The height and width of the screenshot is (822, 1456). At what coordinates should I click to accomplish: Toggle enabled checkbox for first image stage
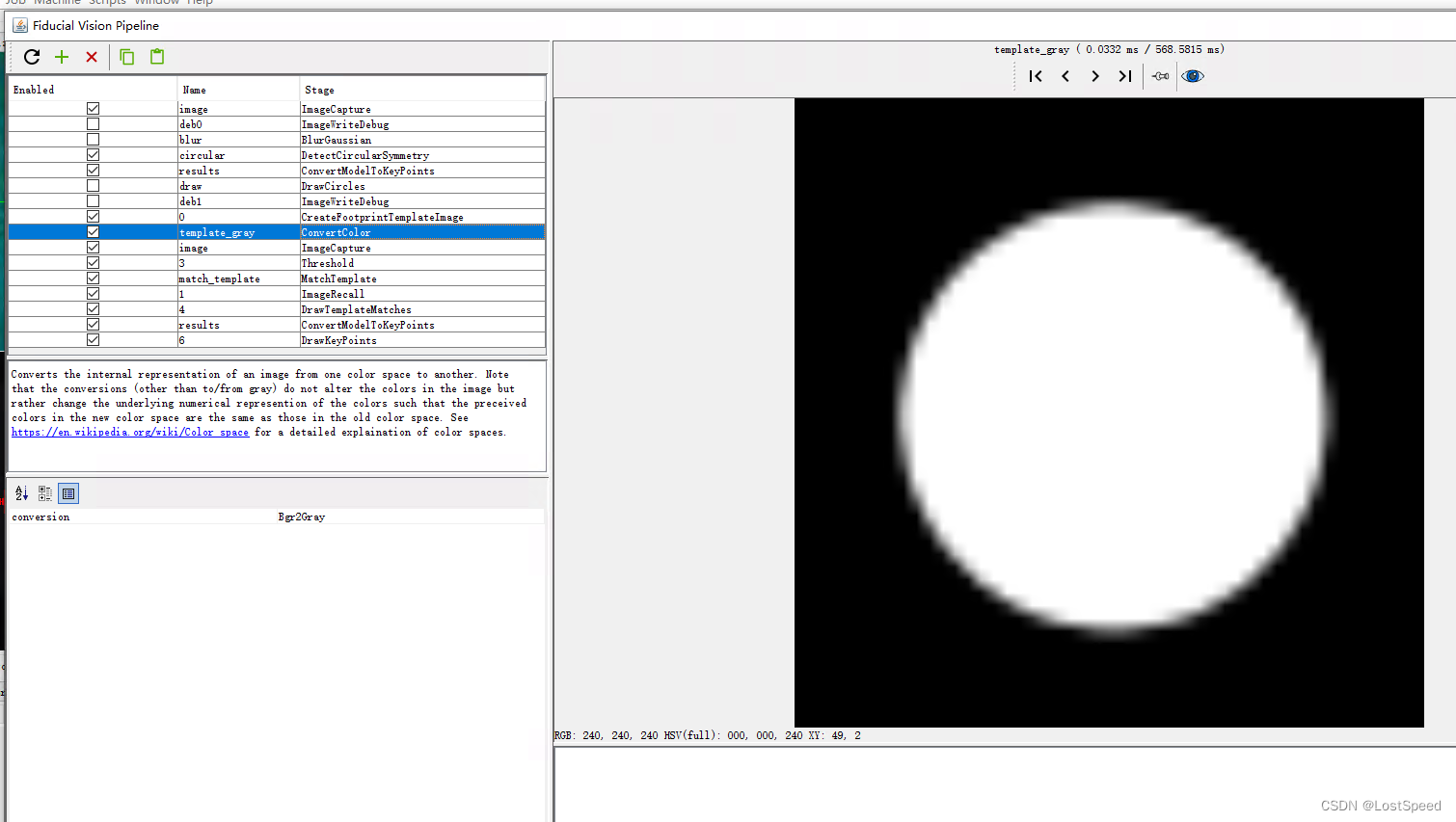tap(93, 109)
